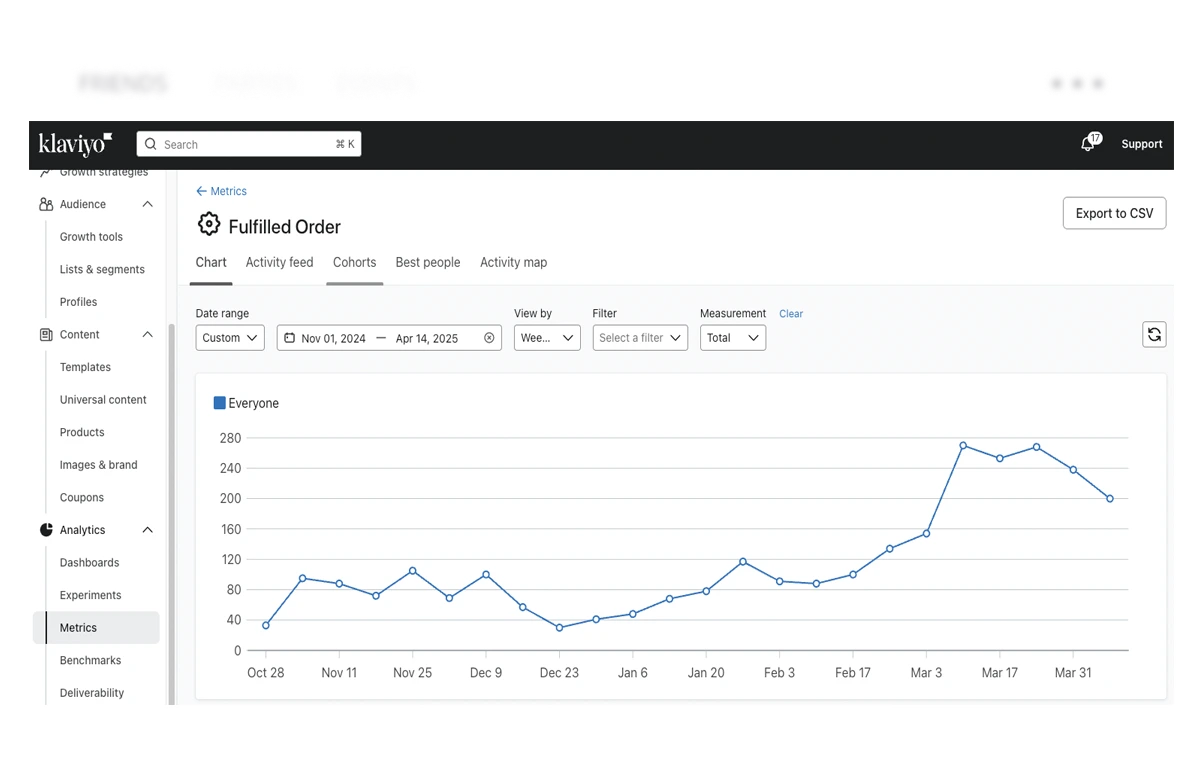Click the Content section icon

[46, 335]
